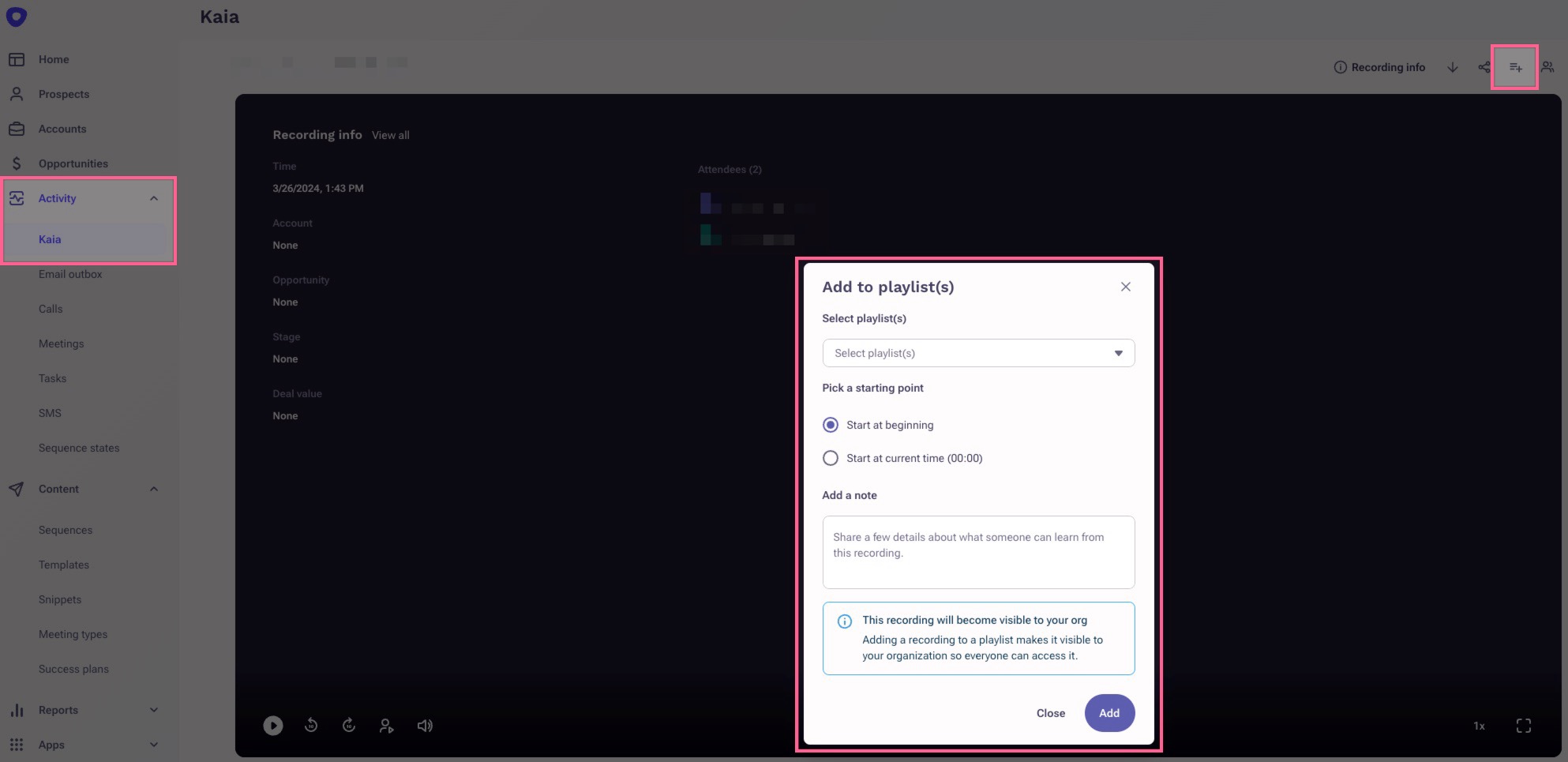The image size is (1568, 762).
Task: Click the Prospects person icon
Action: pos(17,94)
